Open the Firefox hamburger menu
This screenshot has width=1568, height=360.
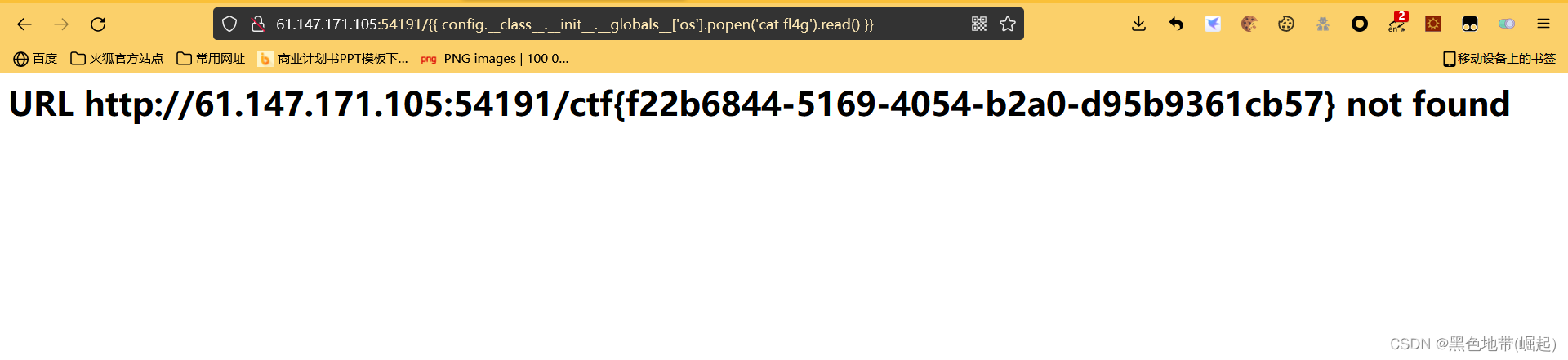pyautogui.click(x=1543, y=24)
